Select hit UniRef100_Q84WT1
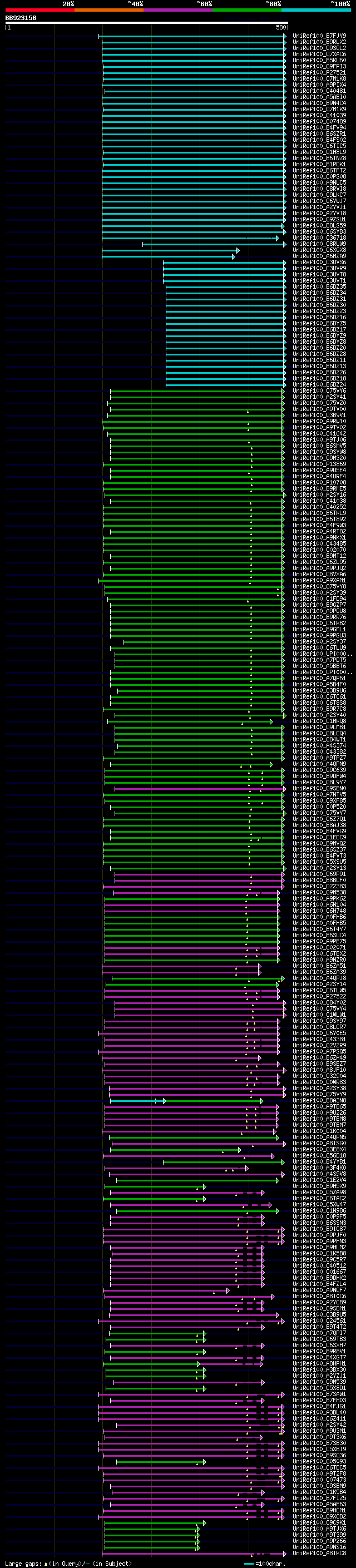Viewport: 356px width, 1568px height. coord(319,740)
